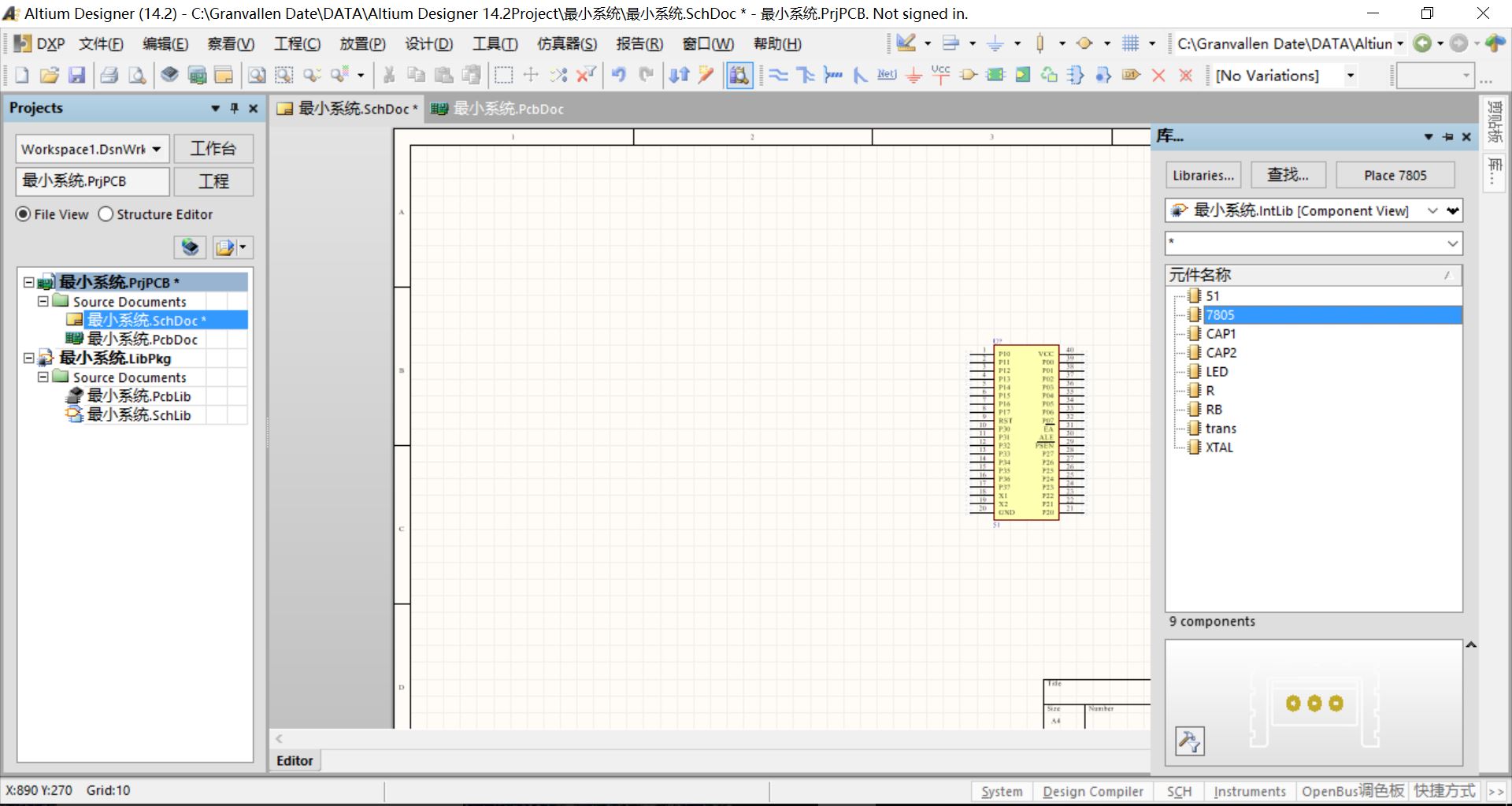Save the current schematic document
This screenshot has width=1512, height=806.
click(76, 76)
